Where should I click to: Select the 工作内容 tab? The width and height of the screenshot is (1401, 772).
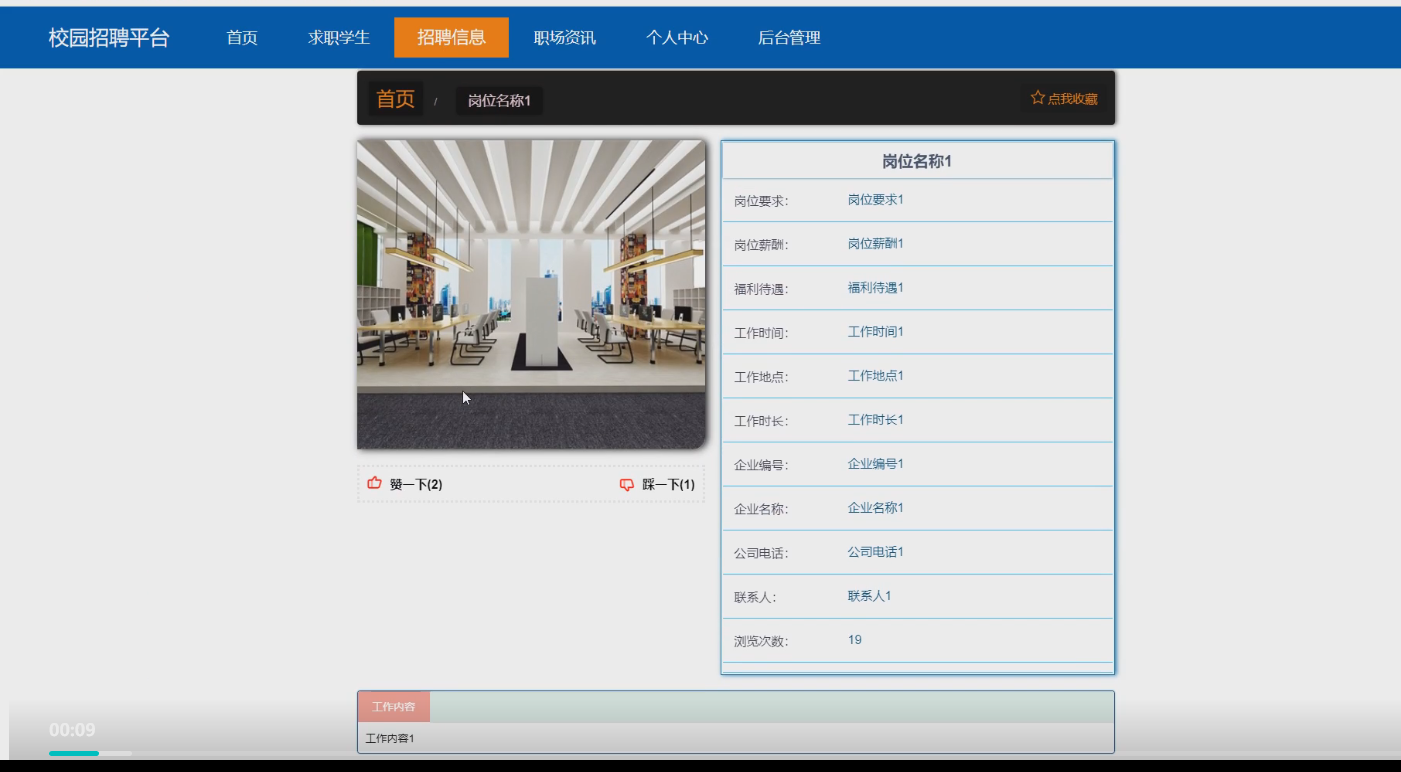click(394, 707)
